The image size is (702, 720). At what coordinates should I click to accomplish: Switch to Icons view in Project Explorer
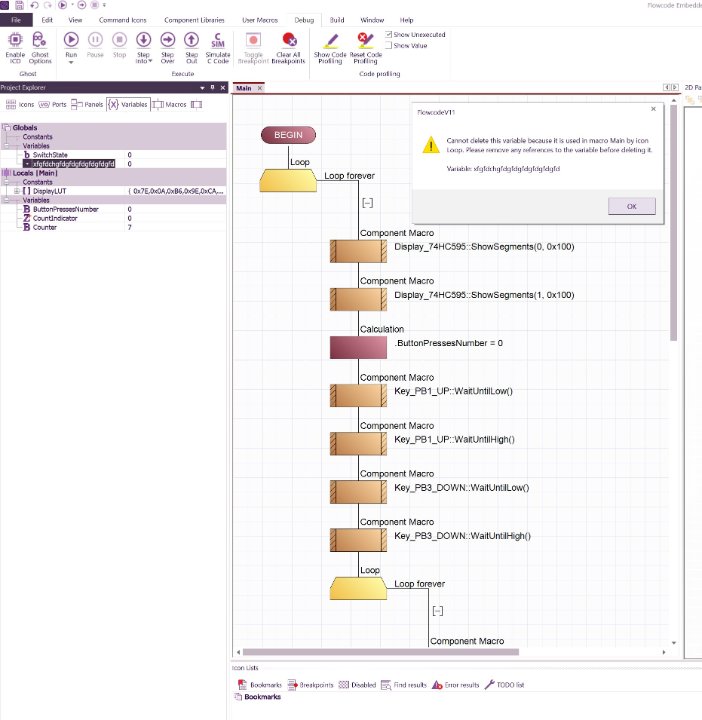point(20,105)
